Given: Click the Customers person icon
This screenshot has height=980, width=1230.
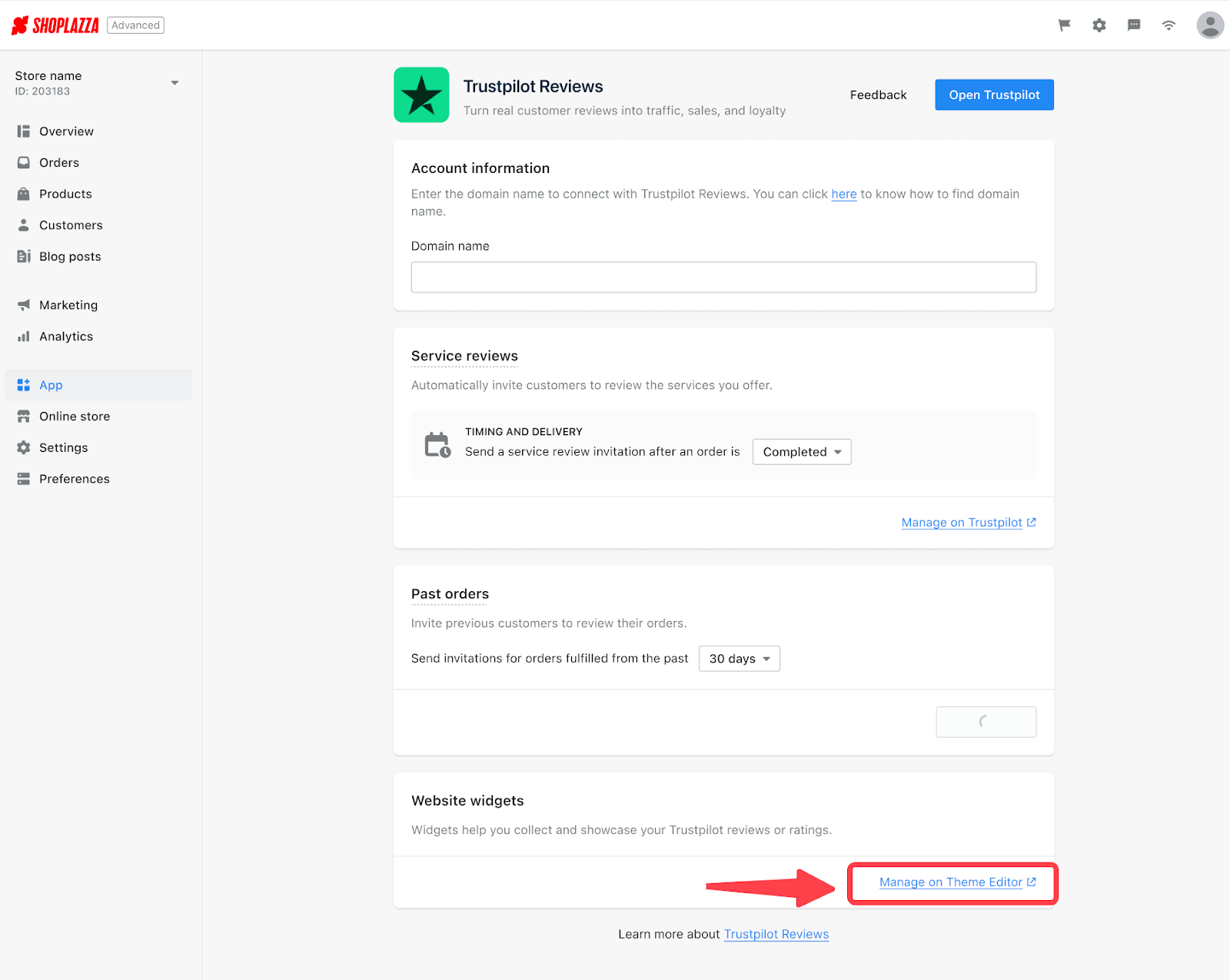Looking at the screenshot, I should click(24, 225).
